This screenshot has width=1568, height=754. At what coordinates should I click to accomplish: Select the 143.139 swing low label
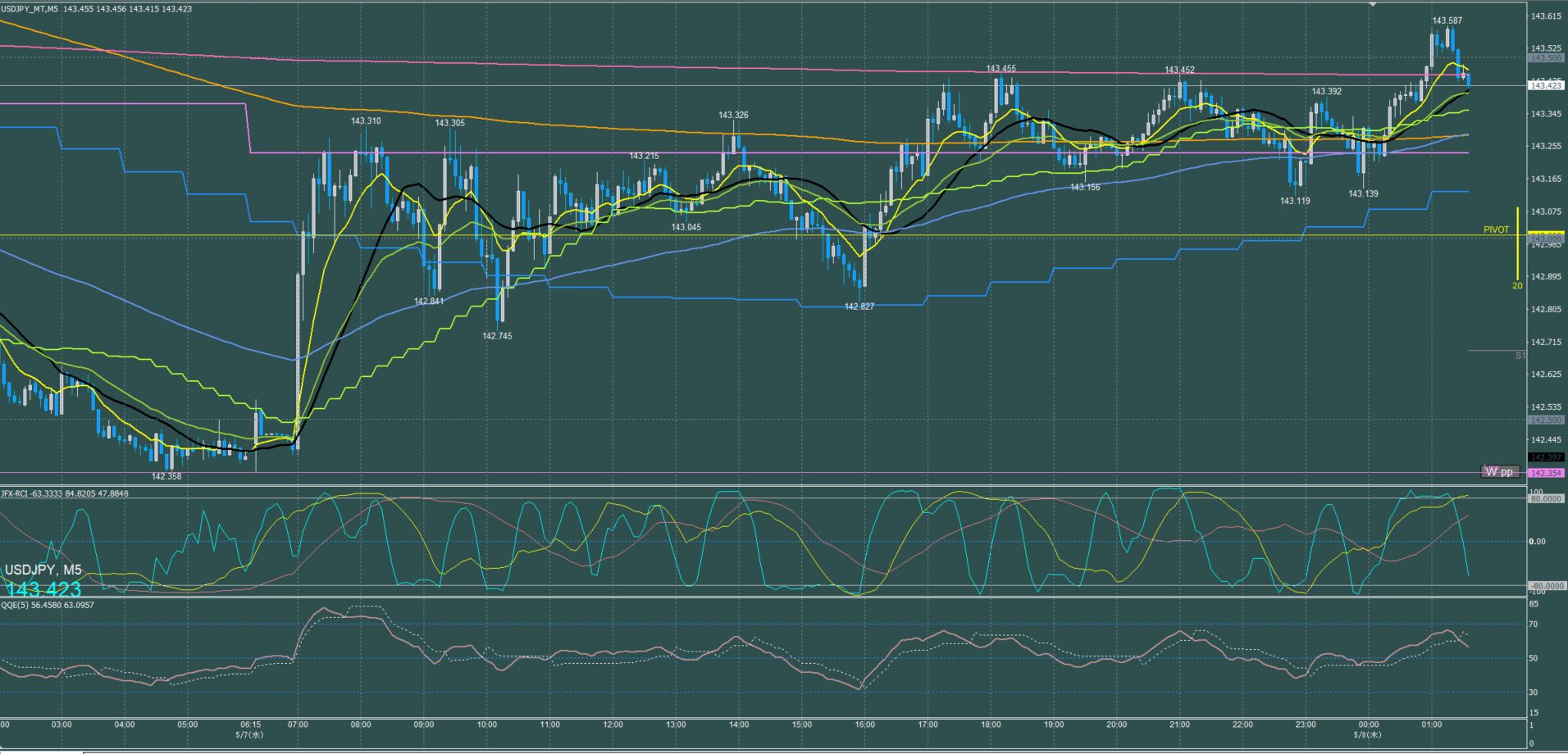click(x=1363, y=194)
